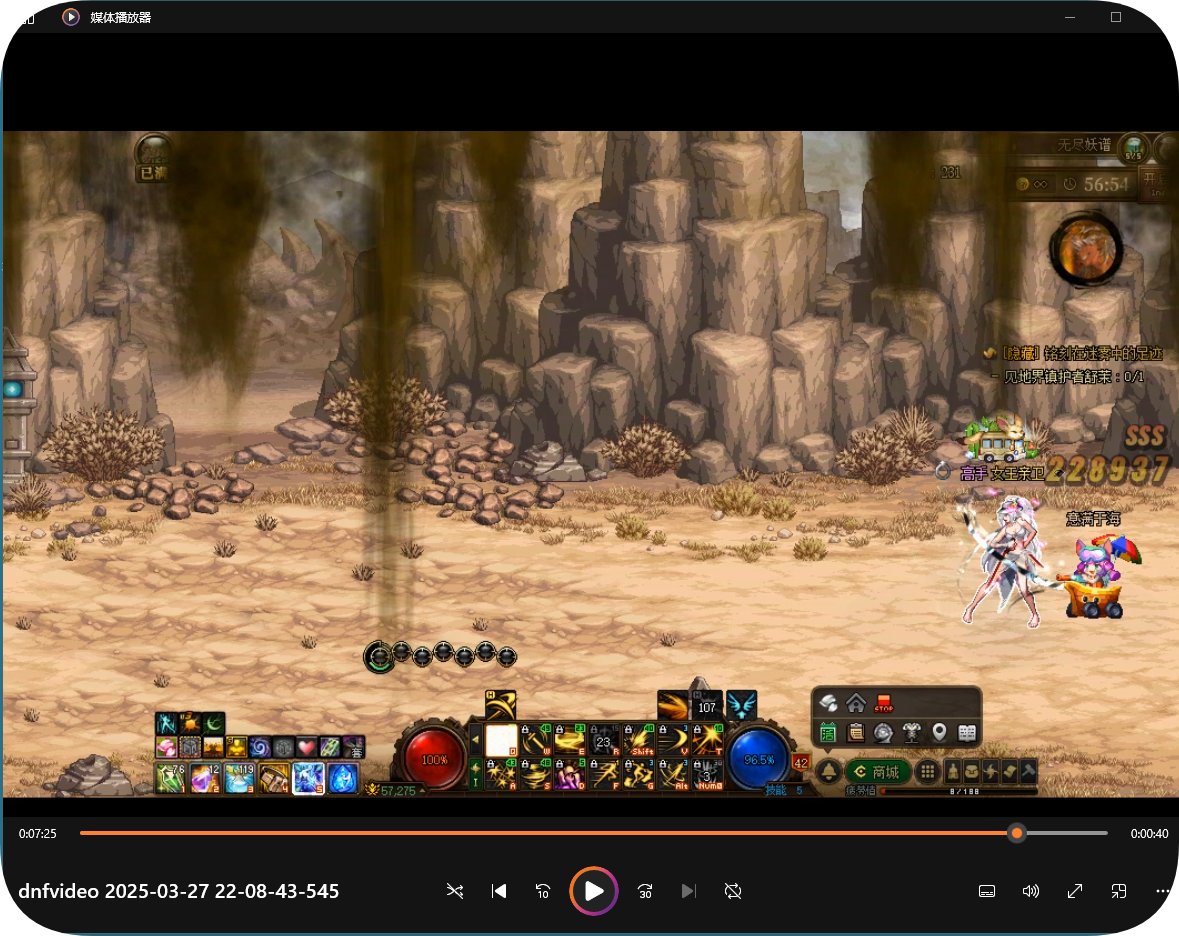Click the skill slot bound to Alt

pos(674,774)
